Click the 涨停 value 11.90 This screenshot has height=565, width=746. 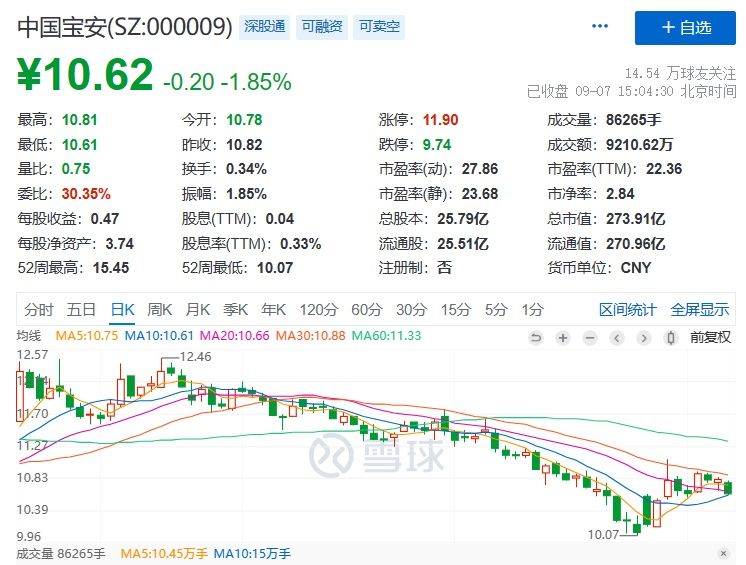(441, 120)
